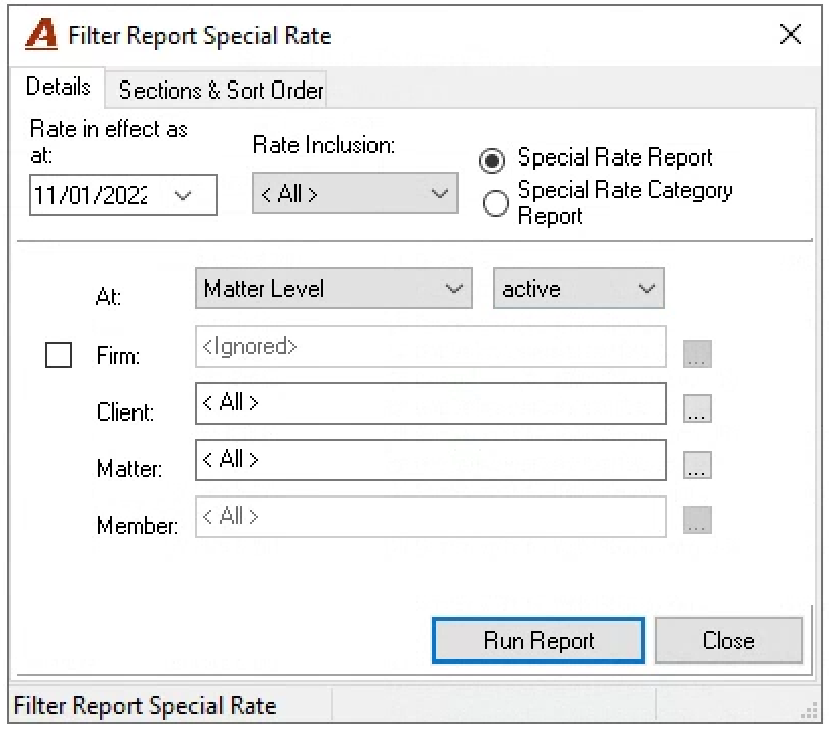Screen dimensions: 829x730
Task: Open the rate effective date picker arrow
Action: coord(183,195)
